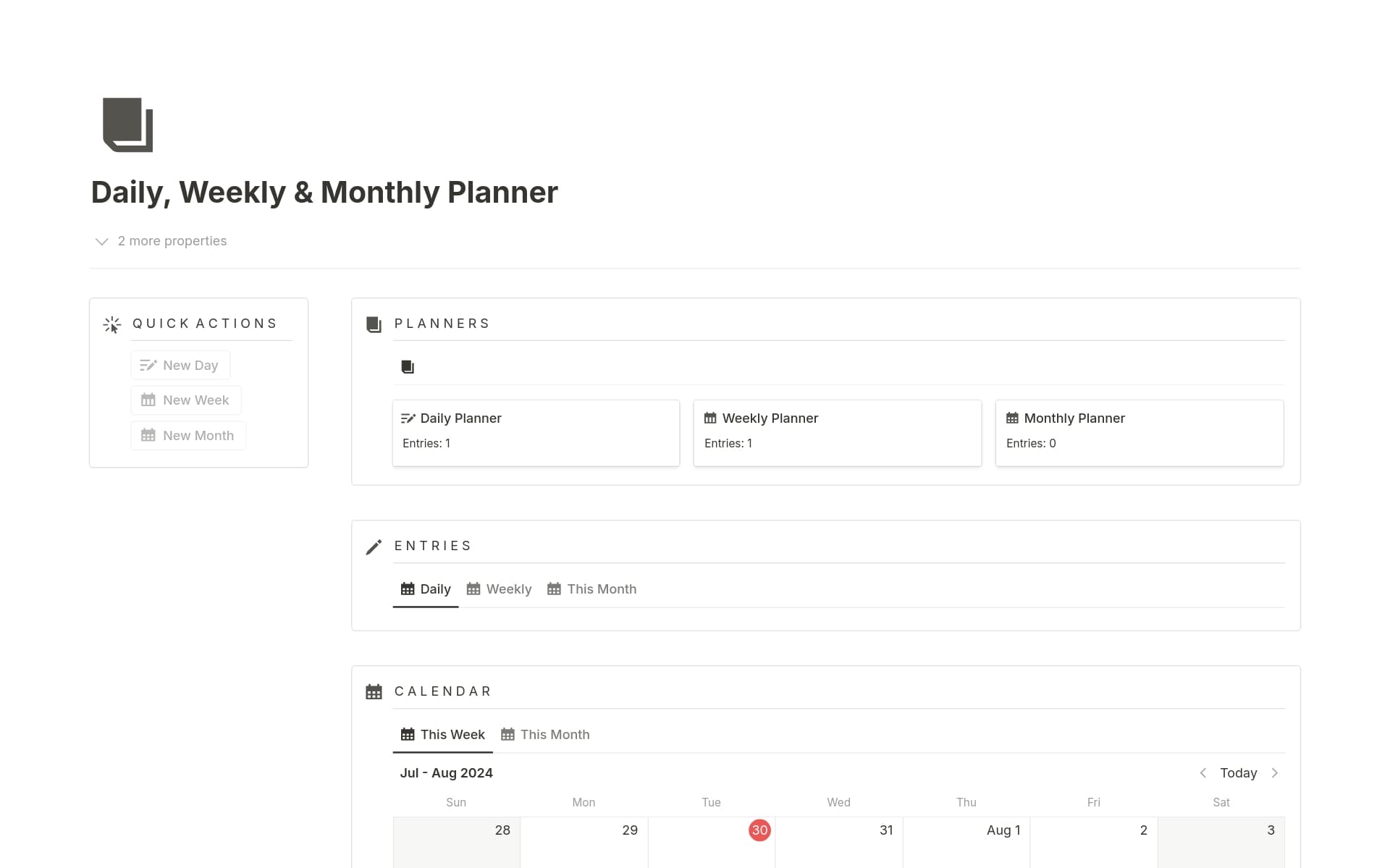Click the book icon next to Planners heading
The width and height of the screenshot is (1390, 868).
click(374, 324)
